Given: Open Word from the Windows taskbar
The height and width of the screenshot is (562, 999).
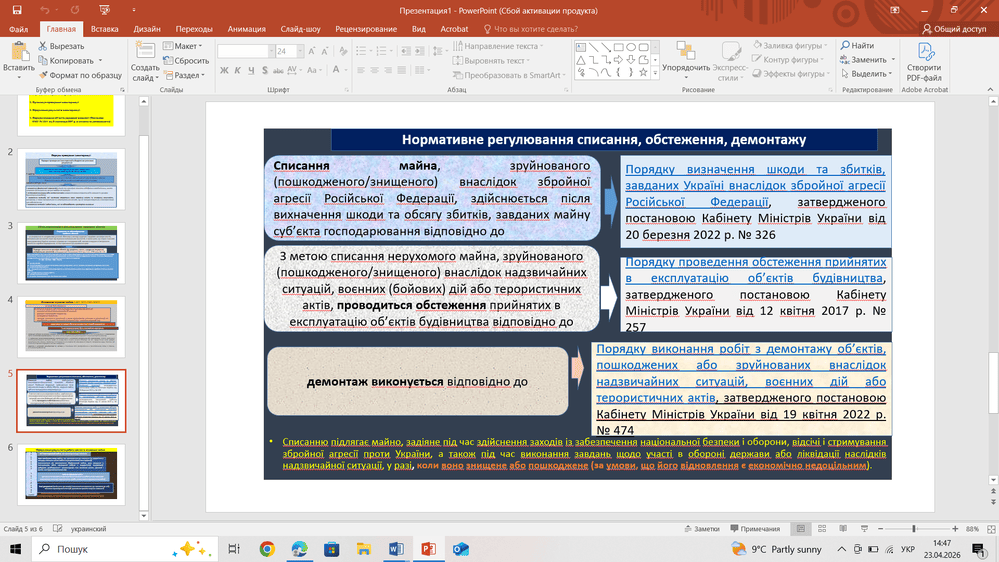Looking at the screenshot, I should (395, 549).
